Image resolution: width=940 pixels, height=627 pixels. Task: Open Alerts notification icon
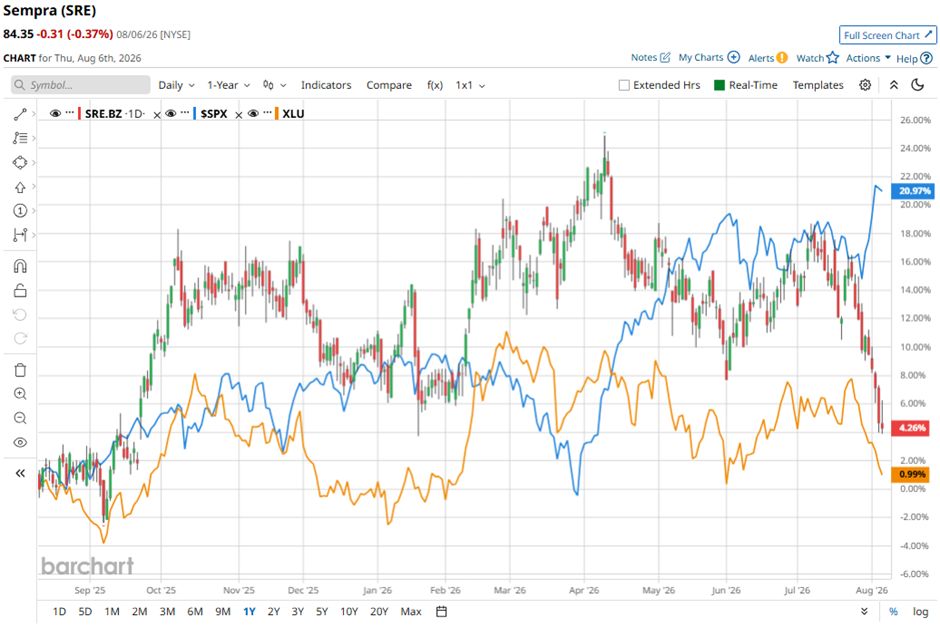(781, 58)
